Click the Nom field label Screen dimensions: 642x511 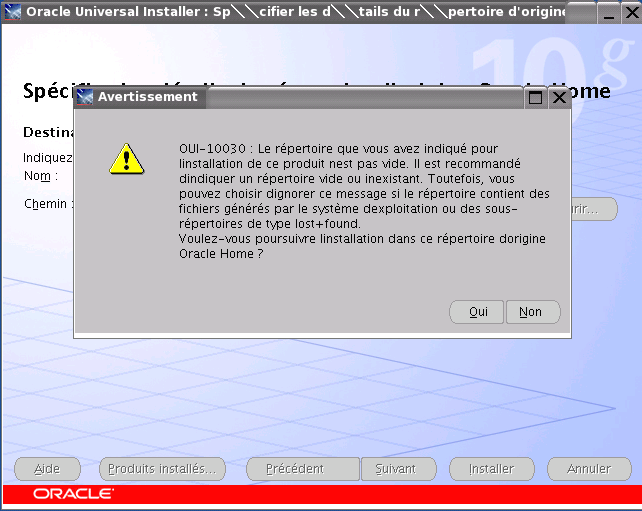pos(41,176)
